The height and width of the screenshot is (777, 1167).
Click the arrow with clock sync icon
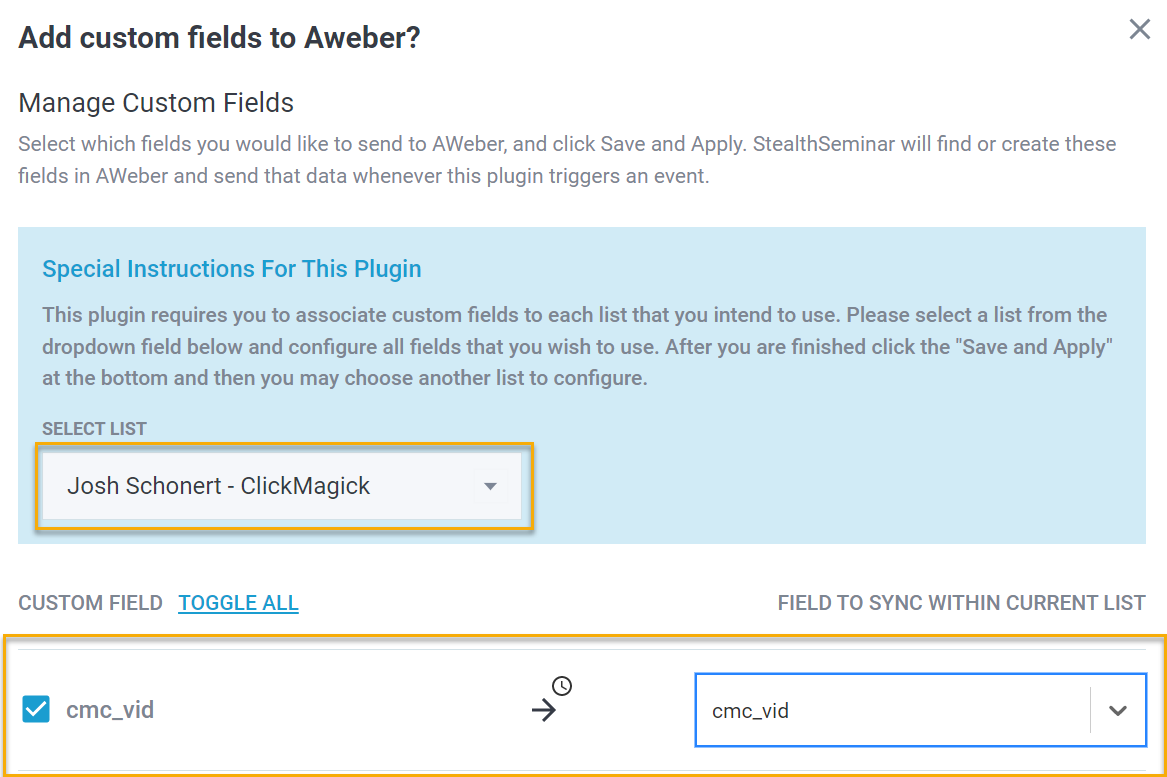(550, 702)
